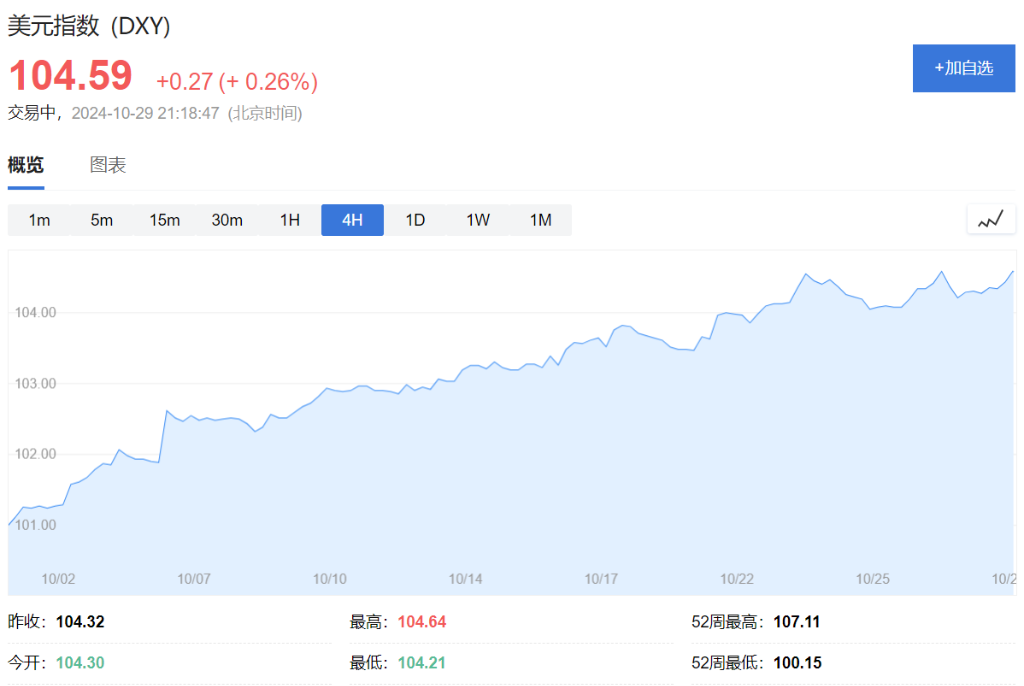Screen dimensions: 1024x686
Task: Select the 1m timeframe
Action: click(39, 220)
